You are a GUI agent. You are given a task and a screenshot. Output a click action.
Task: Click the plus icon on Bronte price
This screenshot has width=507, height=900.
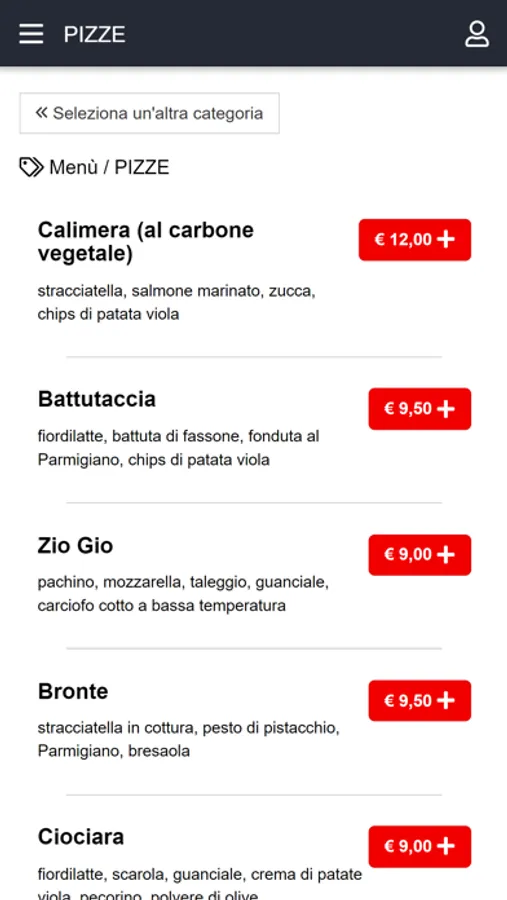(446, 700)
